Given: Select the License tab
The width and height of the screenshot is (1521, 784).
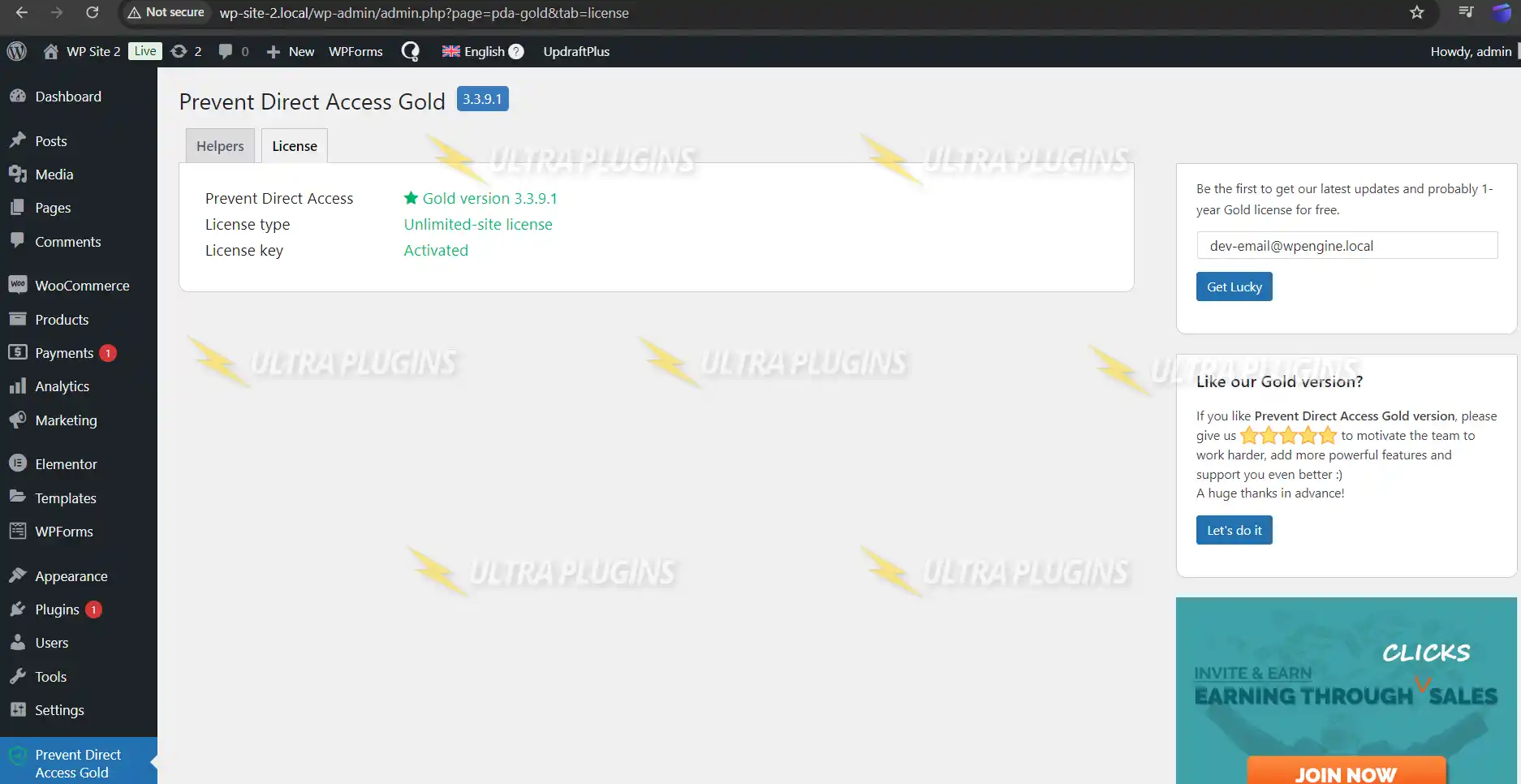Looking at the screenshot, I should click(295, 146).
